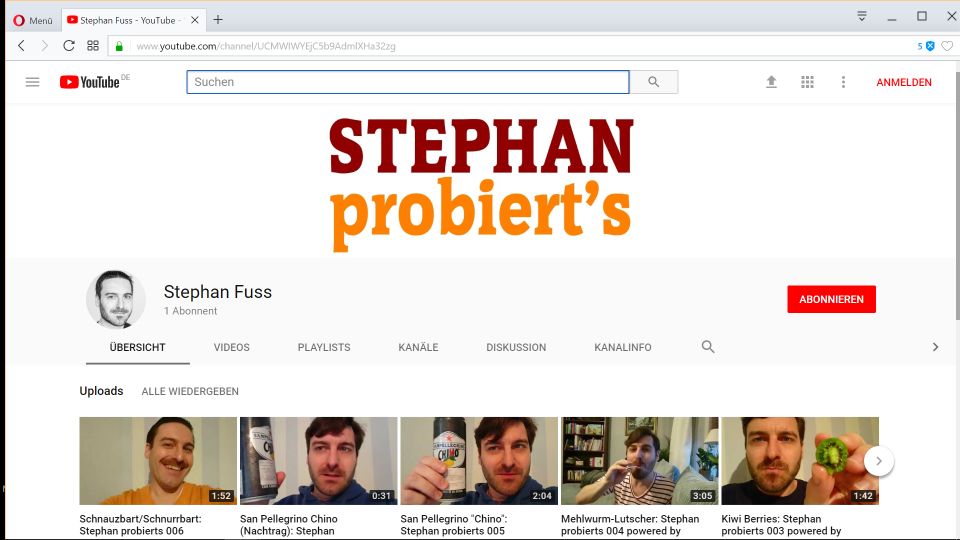Open Kiwi Berries 003 video title
The width and height of the screenshot is (960, 540).
[781, 525]
